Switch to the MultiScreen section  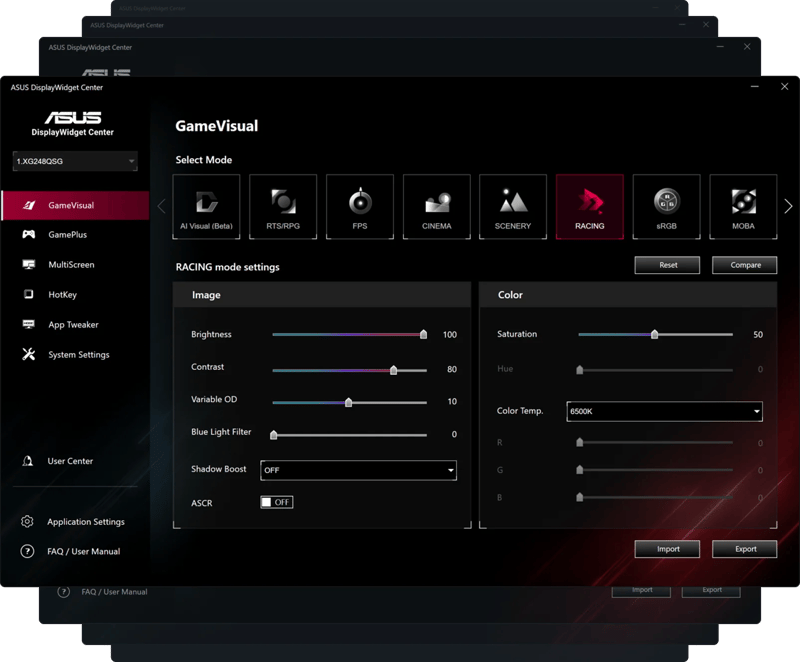click(71, 265)
